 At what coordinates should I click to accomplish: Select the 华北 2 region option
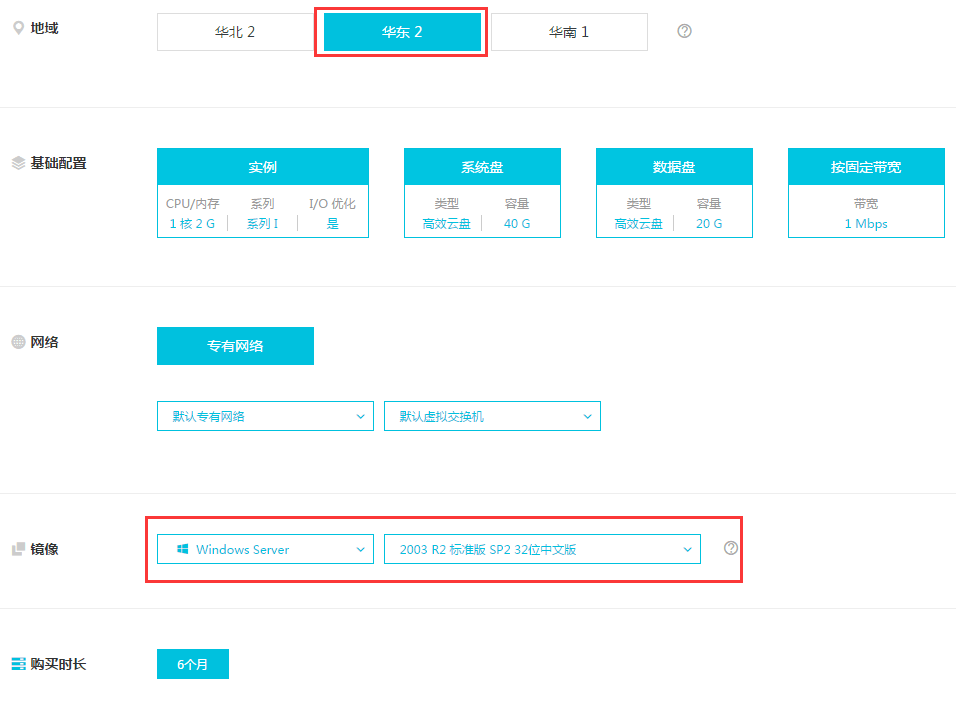coord(235,31)
